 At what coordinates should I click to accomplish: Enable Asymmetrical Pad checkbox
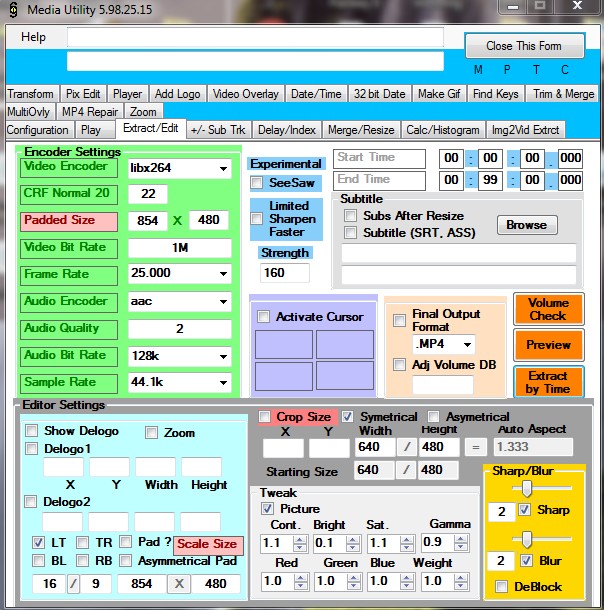[125, 561]
